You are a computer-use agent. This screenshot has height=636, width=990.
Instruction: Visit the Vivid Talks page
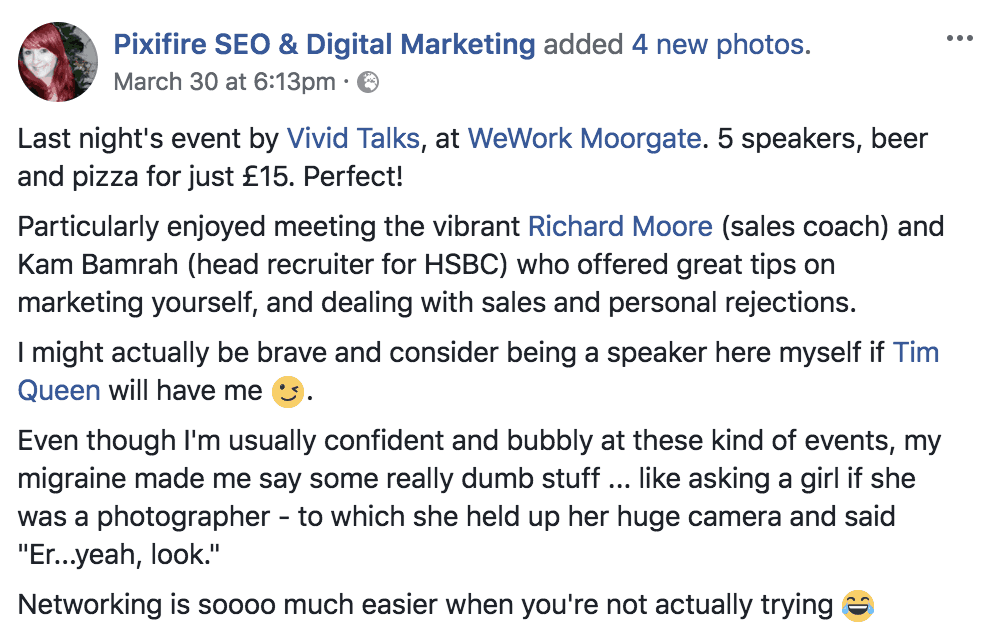[353, 138]
